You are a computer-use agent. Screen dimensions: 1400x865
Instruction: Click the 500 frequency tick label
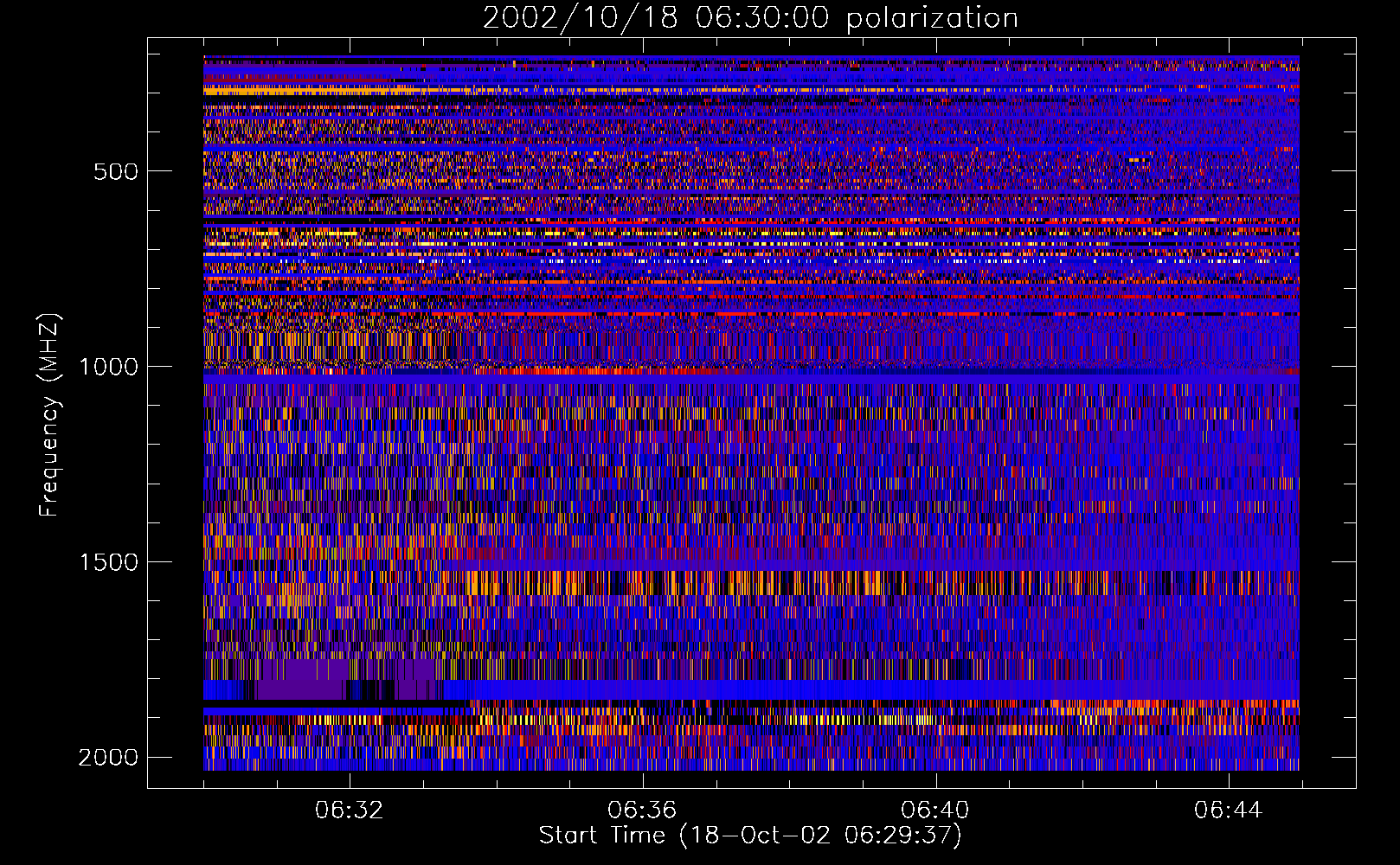click(115, 171)
